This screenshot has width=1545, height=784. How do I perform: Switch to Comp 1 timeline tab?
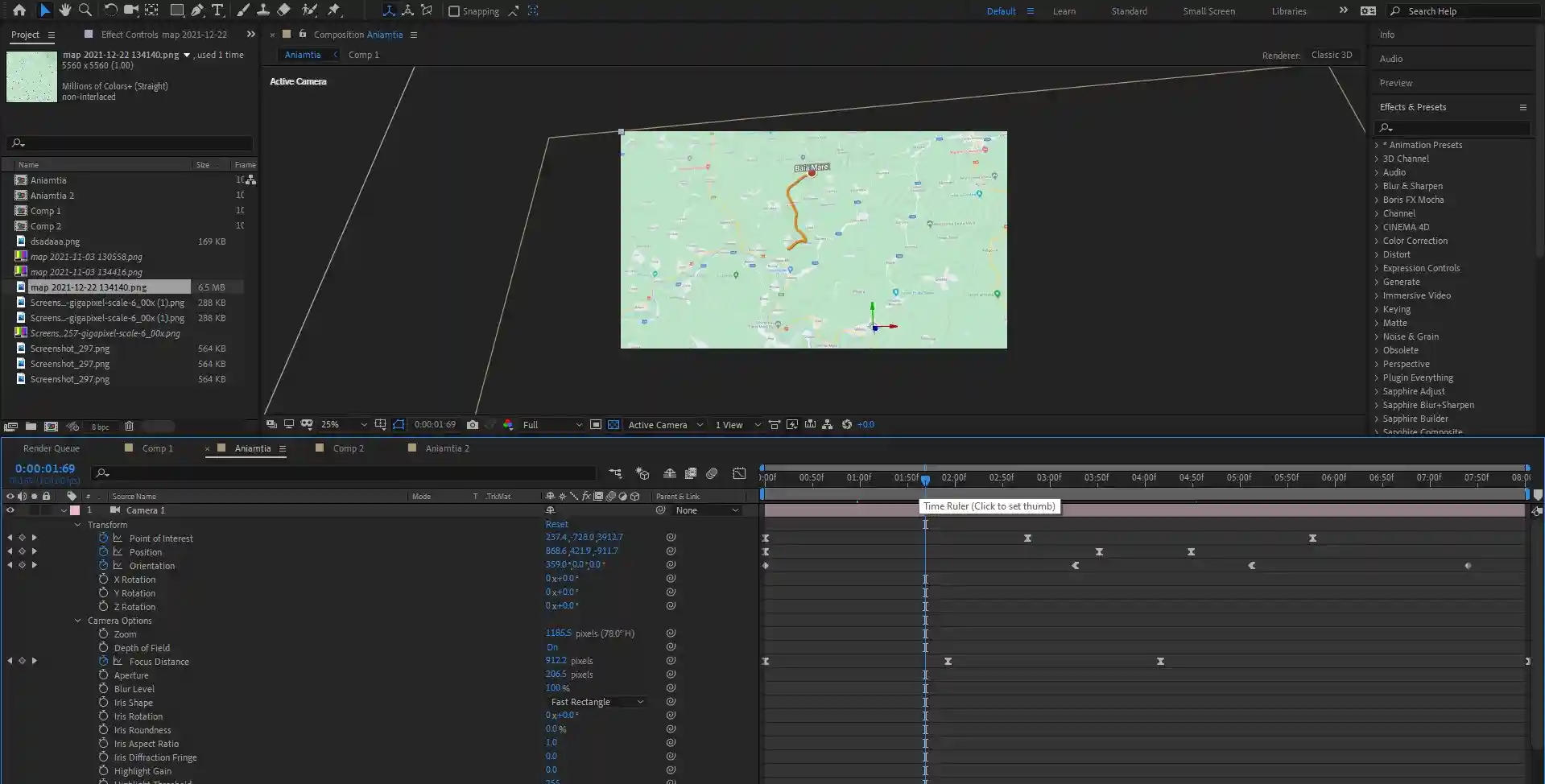coord(157,448)
